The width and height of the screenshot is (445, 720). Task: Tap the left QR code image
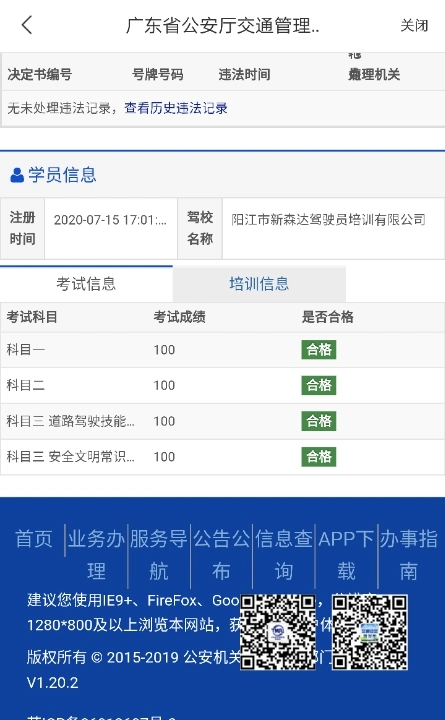278,632
